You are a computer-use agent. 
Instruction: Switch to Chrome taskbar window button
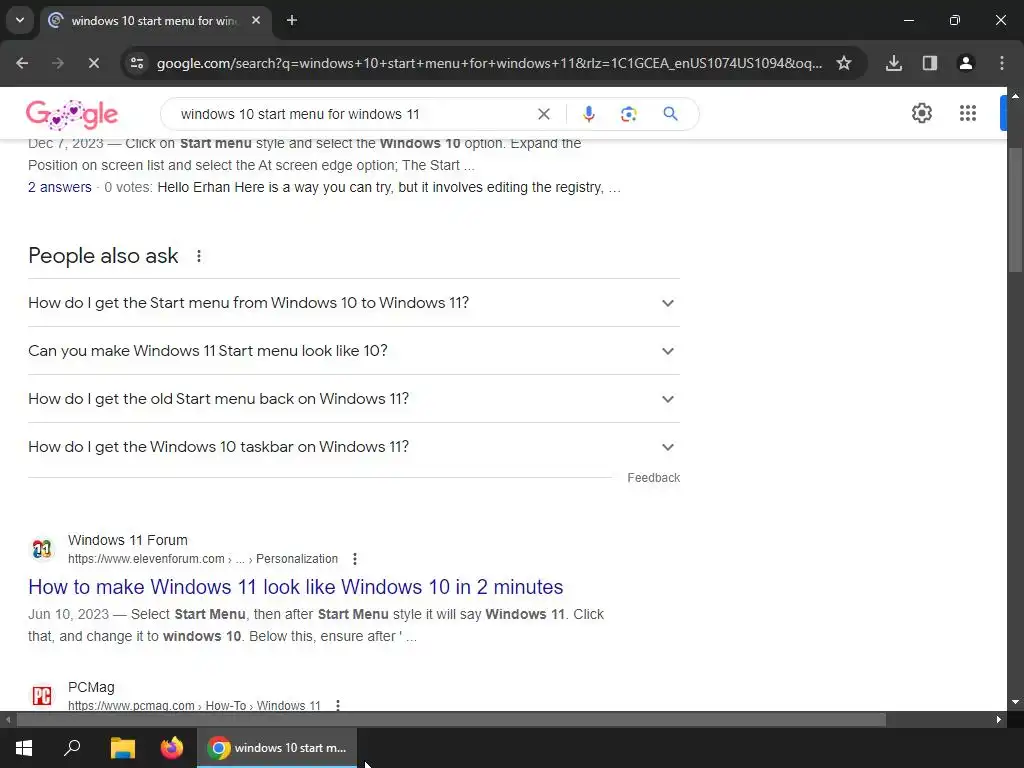click(277, 748)
